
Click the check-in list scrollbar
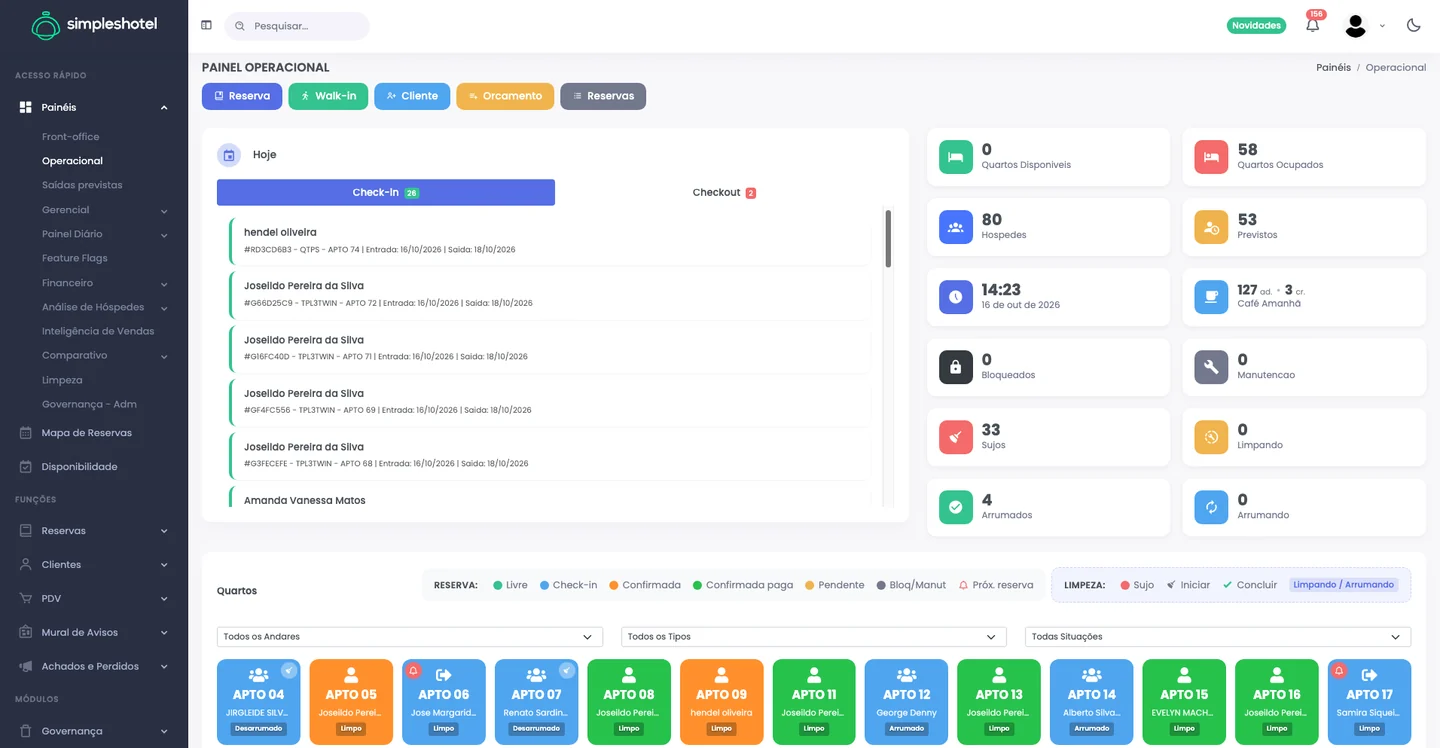pyautogui.click(x=888, y=238)
